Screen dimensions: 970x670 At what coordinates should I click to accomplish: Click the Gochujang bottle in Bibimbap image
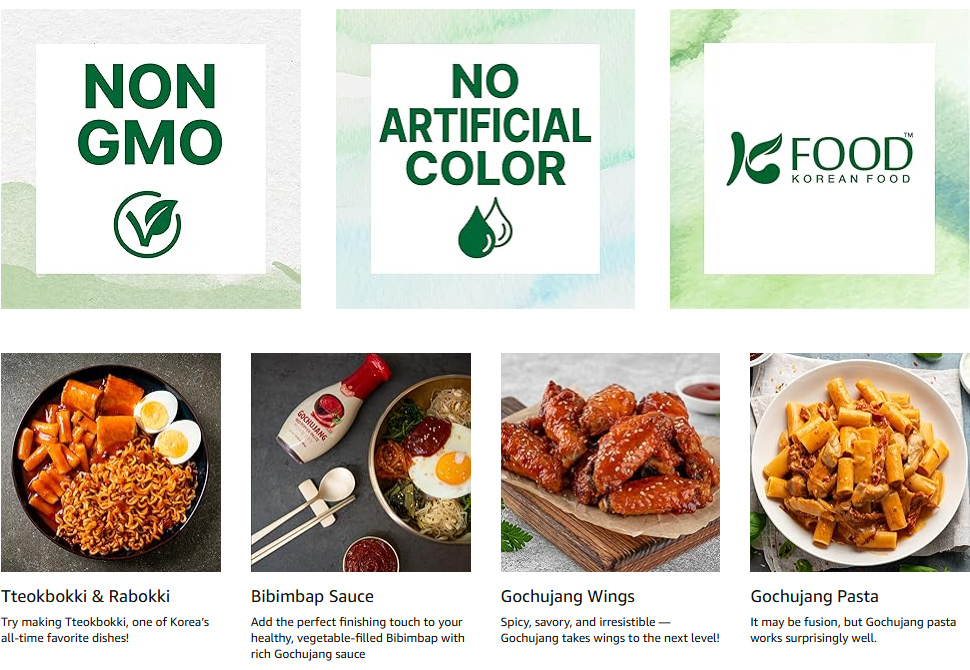click(333, 409)
